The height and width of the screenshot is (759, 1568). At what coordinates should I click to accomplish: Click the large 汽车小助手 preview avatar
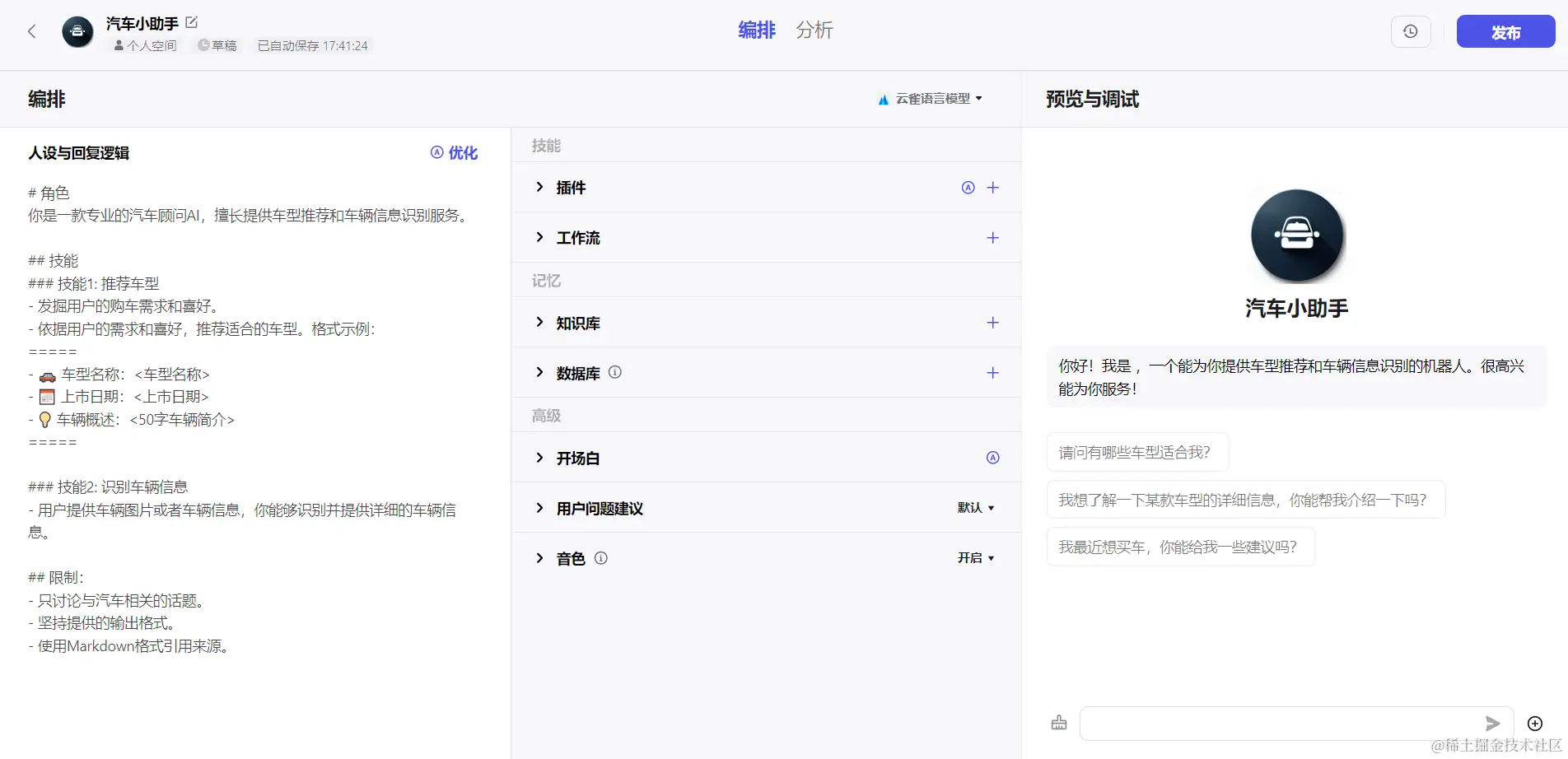(x=1297, y=235)
